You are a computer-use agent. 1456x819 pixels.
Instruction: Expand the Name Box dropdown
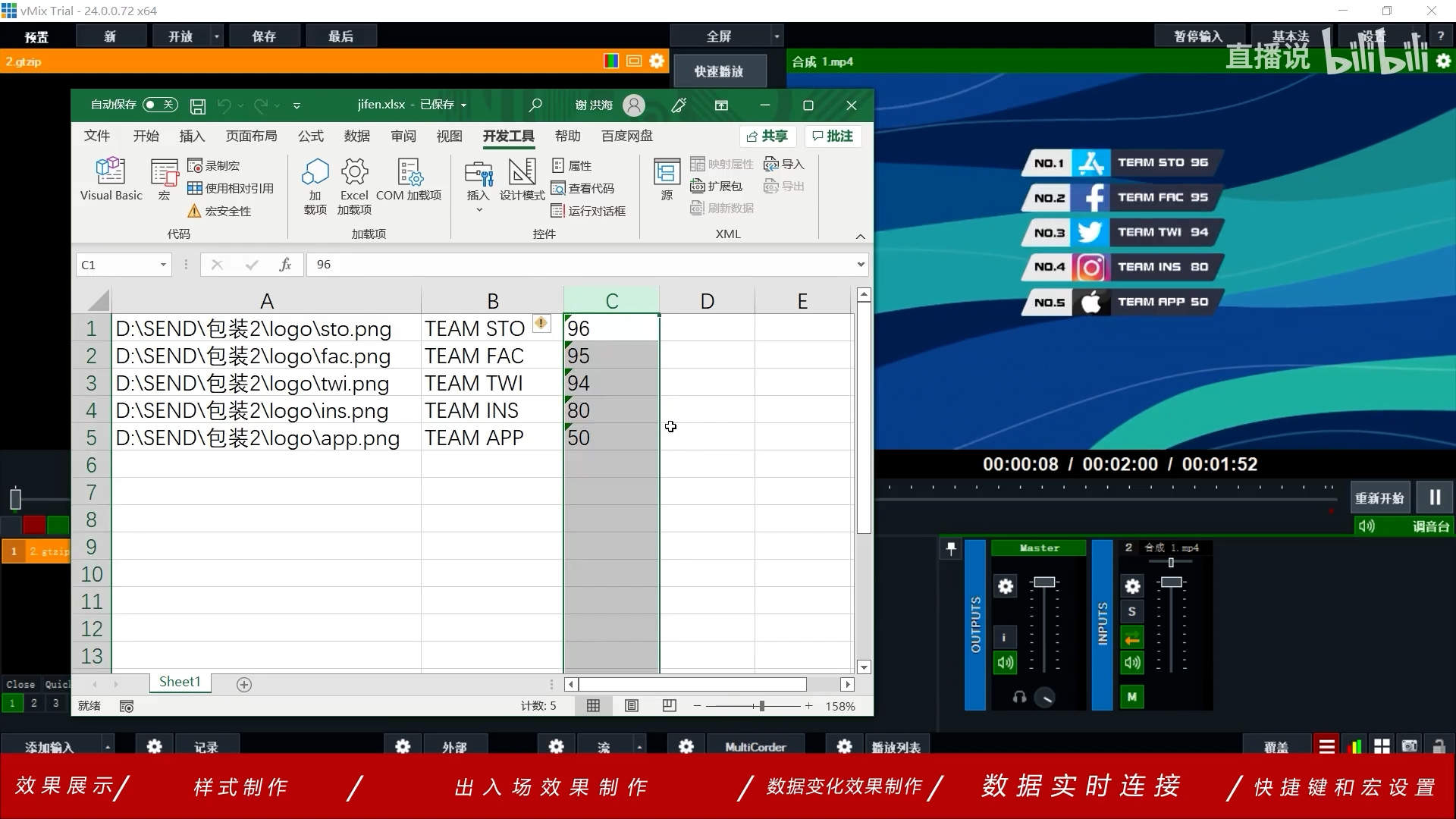pyautogui.click(x=163, y=265)
